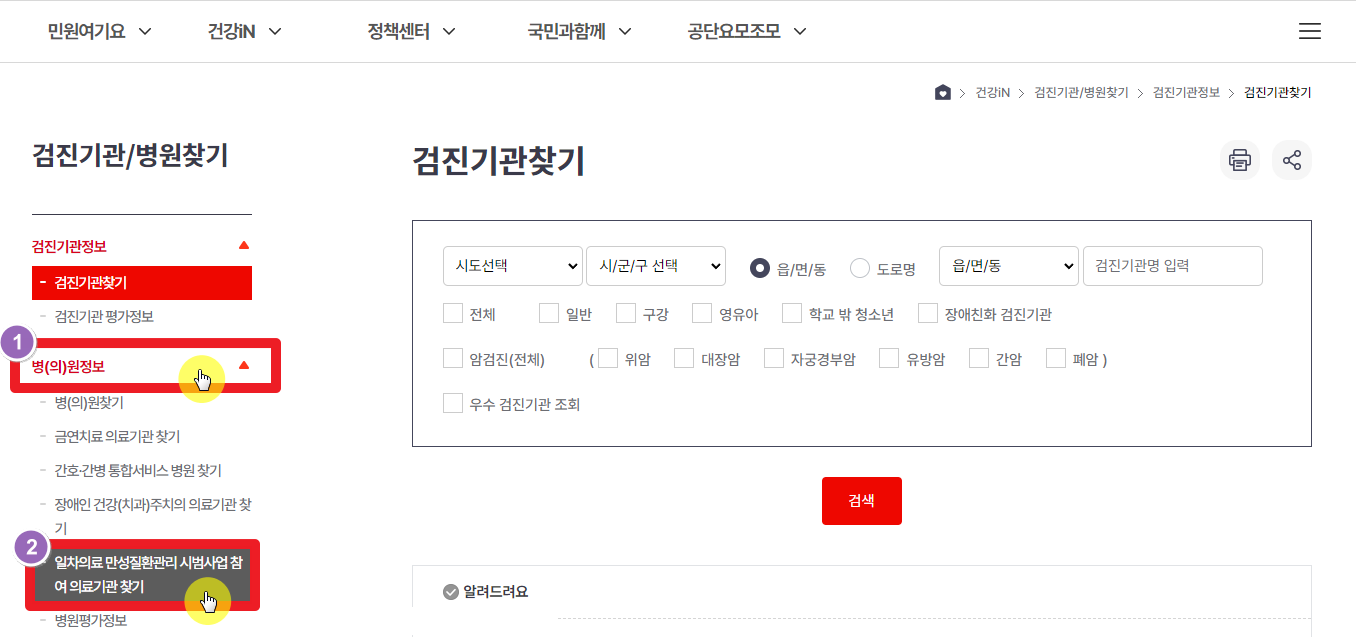Click the home icon in the breadcrumb
1356x637 pixels.
pyautogui.click(x=941, y=92)
